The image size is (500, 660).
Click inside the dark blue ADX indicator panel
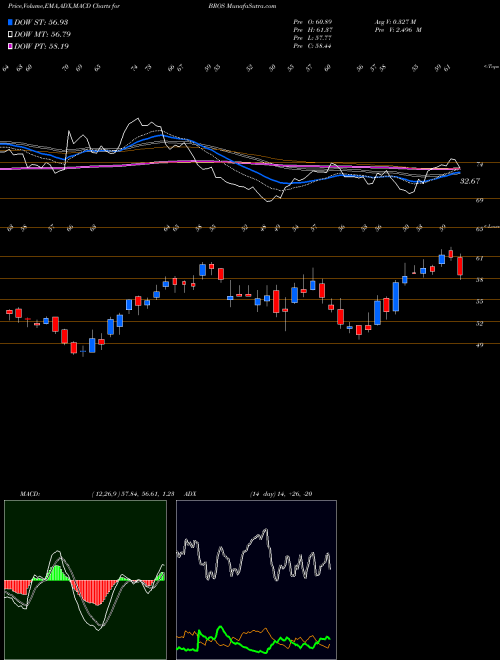point(256,580)
